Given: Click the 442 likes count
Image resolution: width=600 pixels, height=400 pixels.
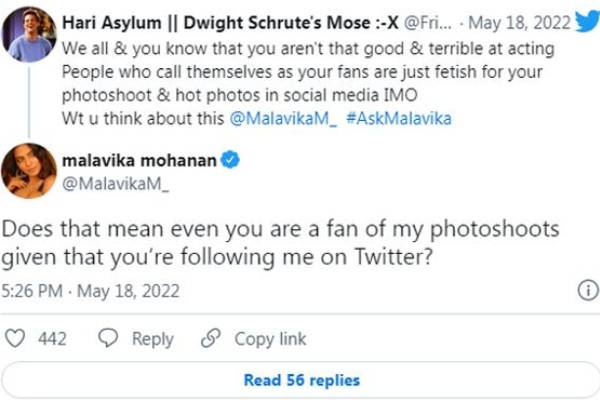Looking at the screenshot, I should point(52,339).
